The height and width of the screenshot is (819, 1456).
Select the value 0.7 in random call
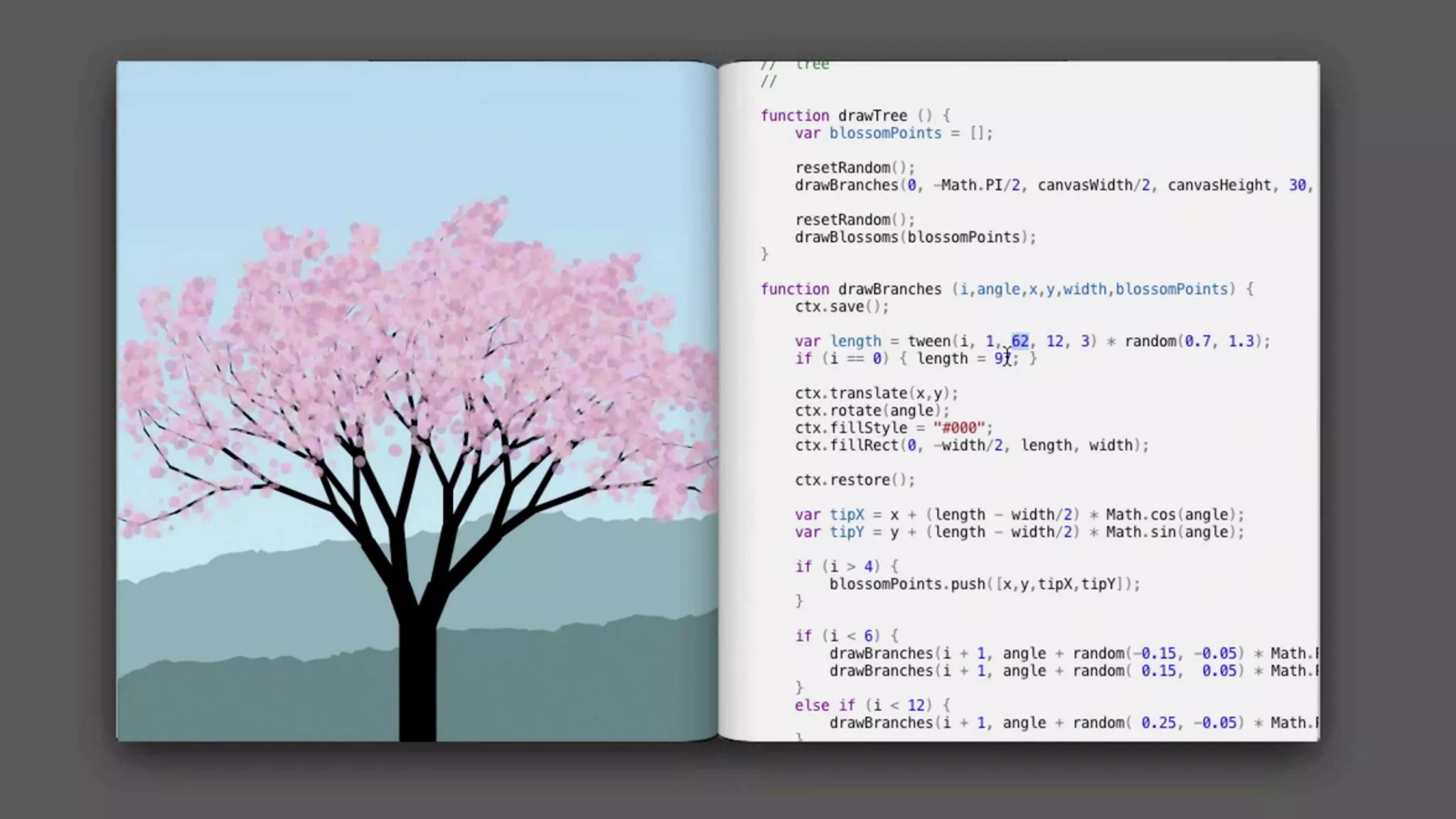coord(1197,341)
